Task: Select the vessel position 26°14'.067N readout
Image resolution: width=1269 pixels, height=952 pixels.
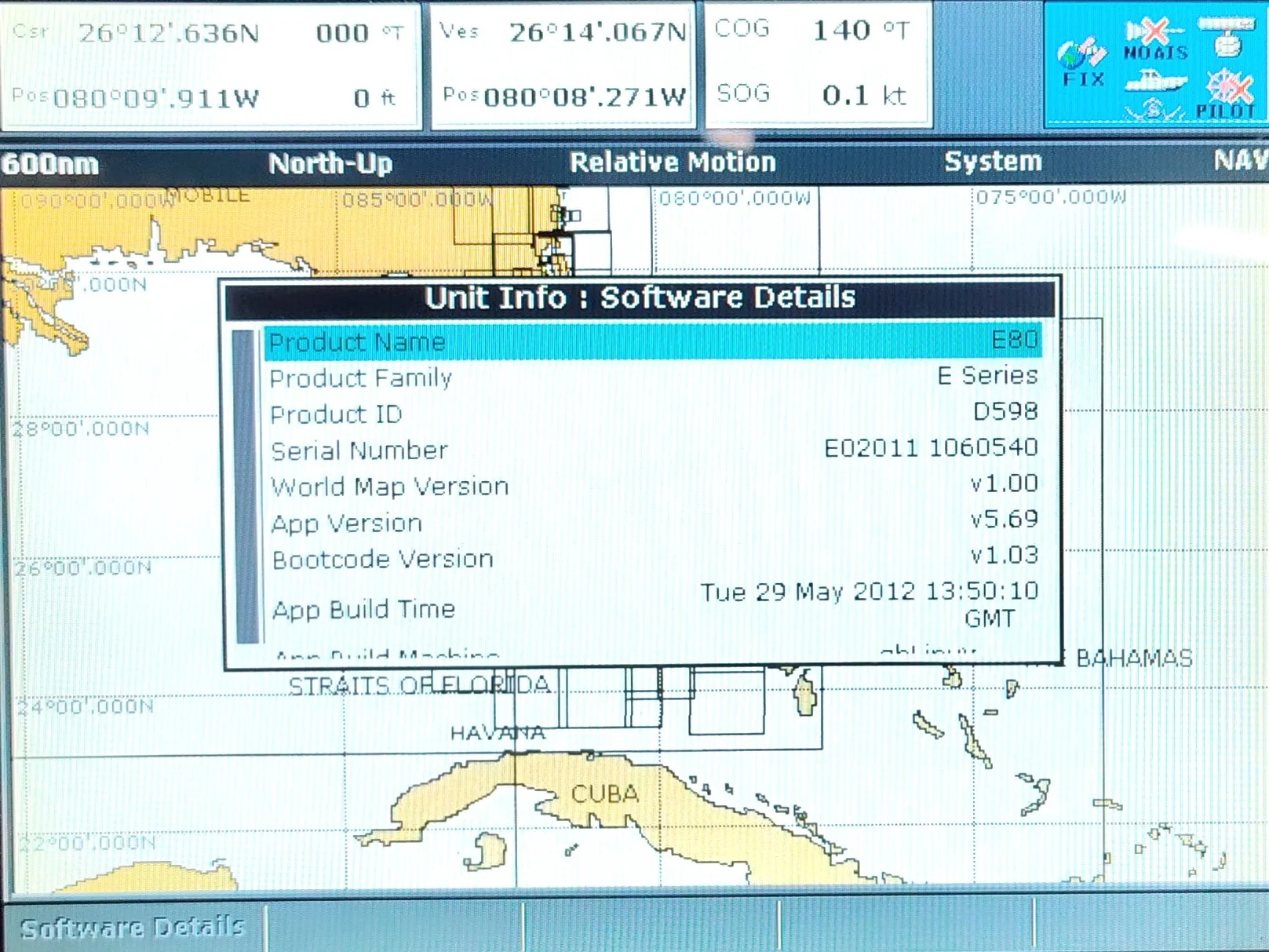Action: 598,31
